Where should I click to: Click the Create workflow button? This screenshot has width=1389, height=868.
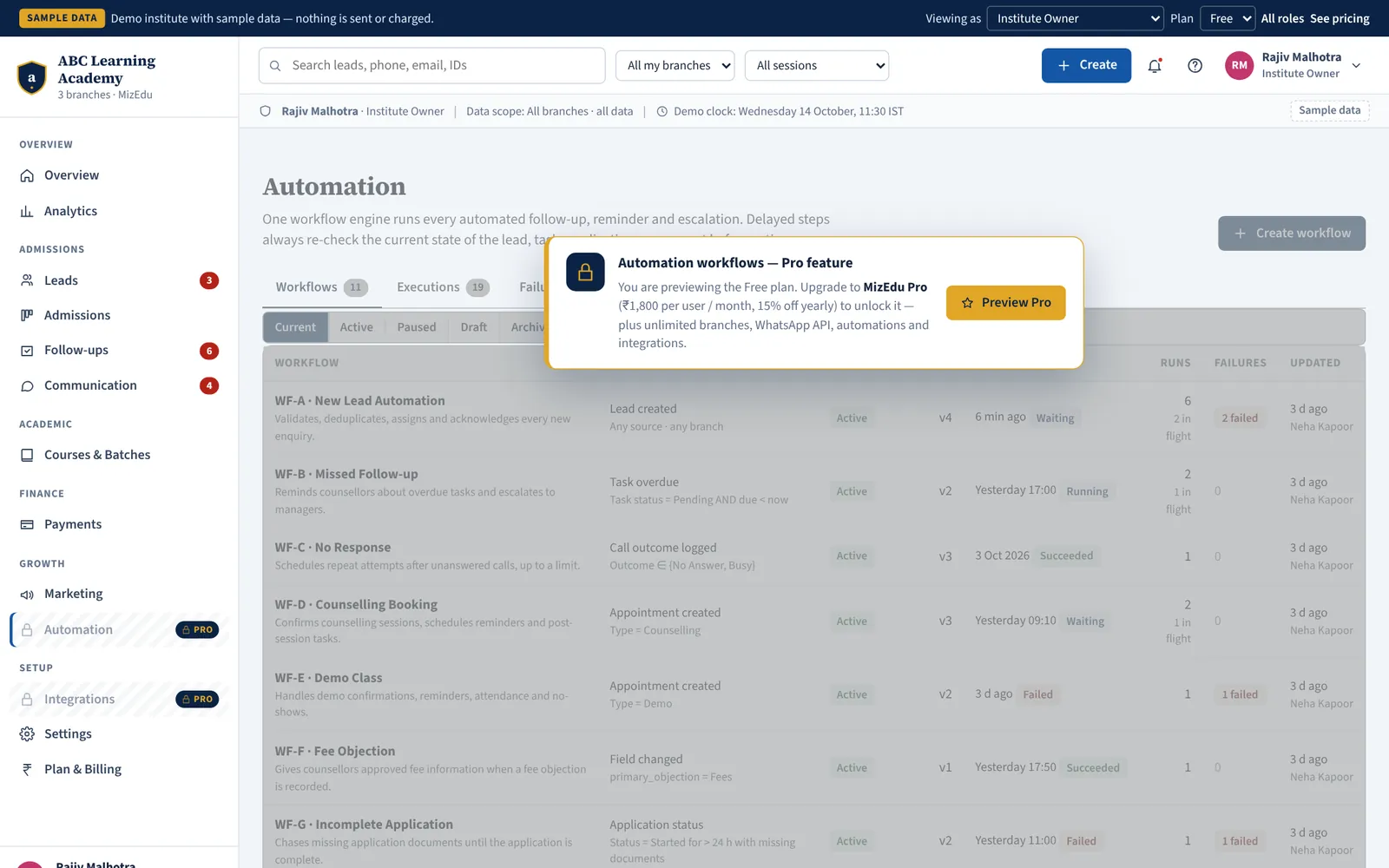(x=1292, y=233)
